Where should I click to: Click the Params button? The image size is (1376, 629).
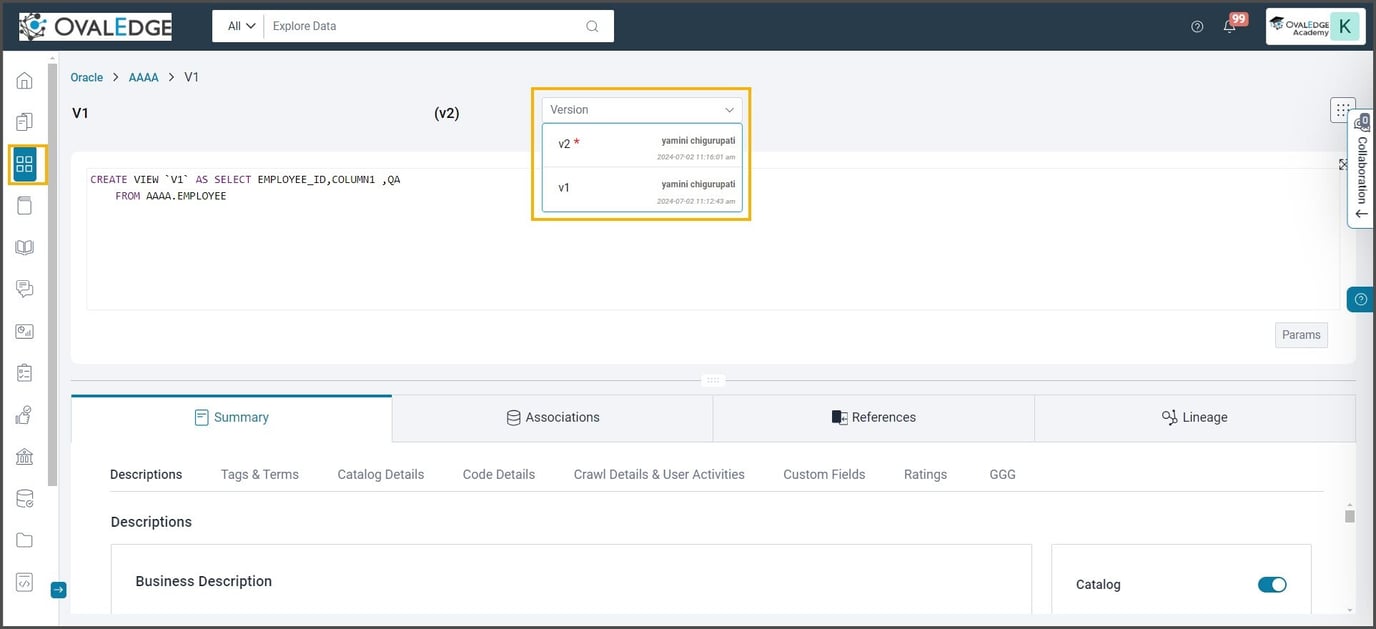[1301, 335]
